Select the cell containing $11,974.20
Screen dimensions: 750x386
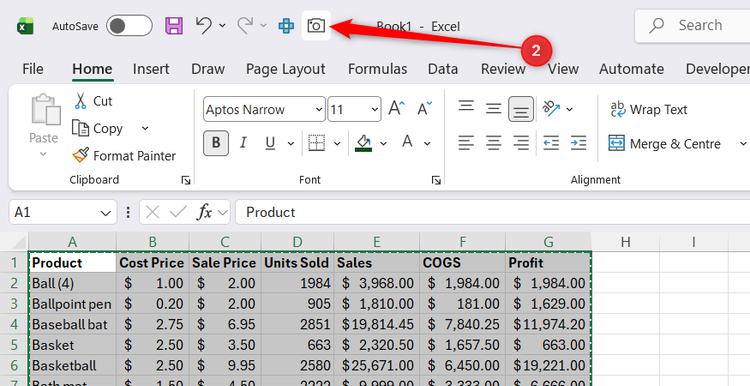coord(548,324)
